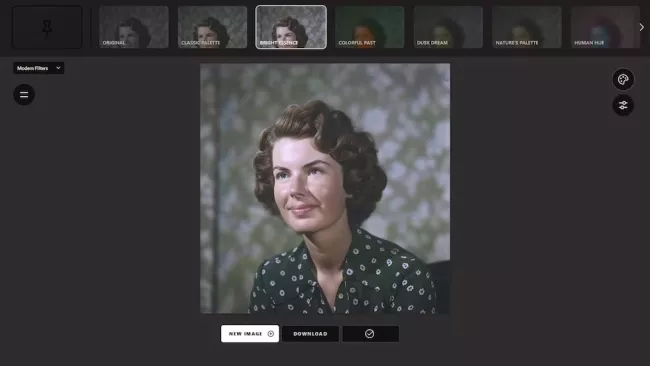
Task: Select the Original filter thumbnail
Action: point(133,27)
